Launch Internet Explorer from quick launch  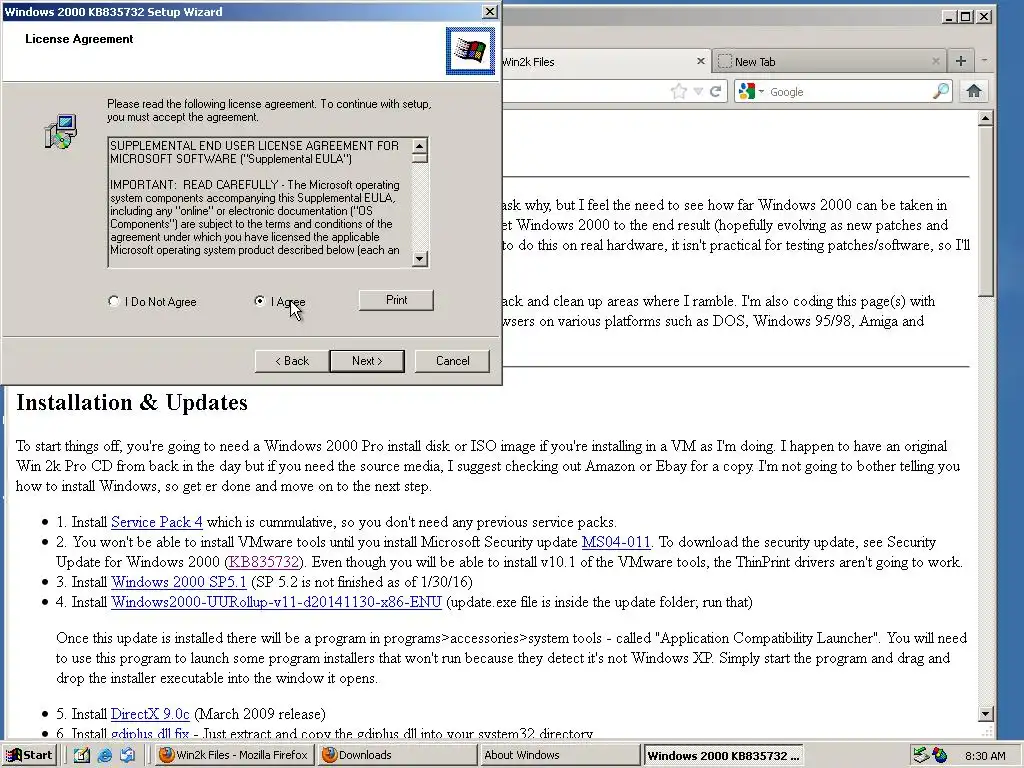[x=104, y=755]
